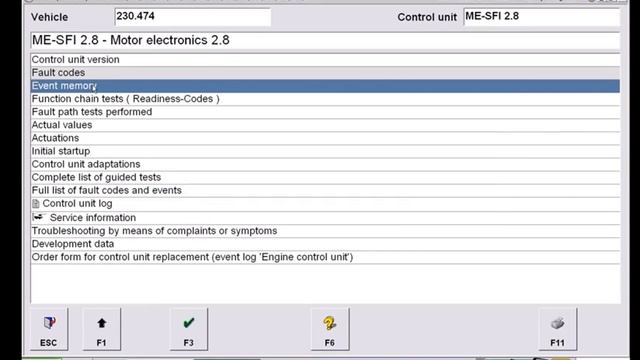Image resolution: width=640 pixels, height=360 pixels.
Task: Open the Control unit log entry
Action: (x=325, y=204)
